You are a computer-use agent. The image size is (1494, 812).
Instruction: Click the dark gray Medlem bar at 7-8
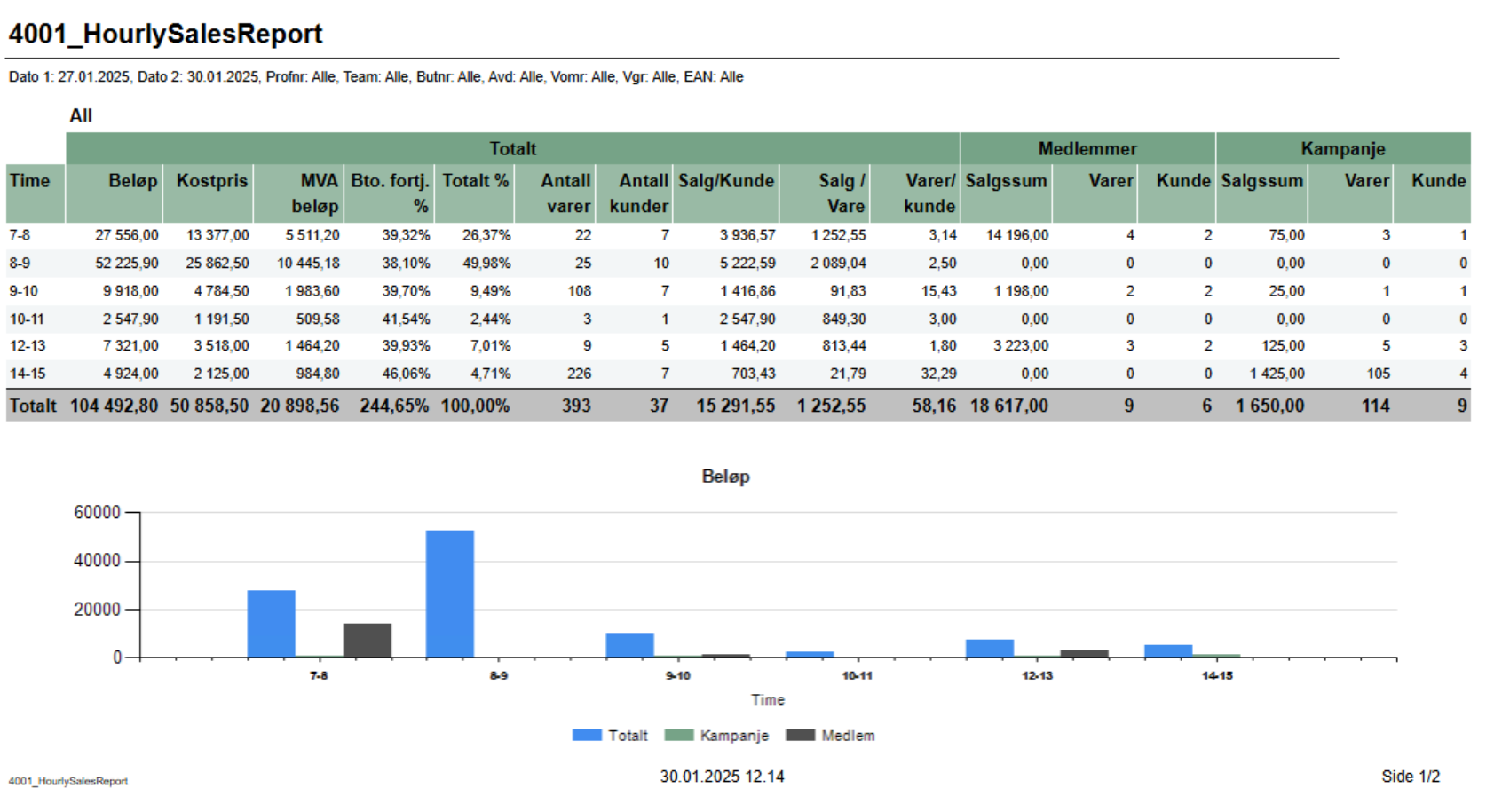367,640
